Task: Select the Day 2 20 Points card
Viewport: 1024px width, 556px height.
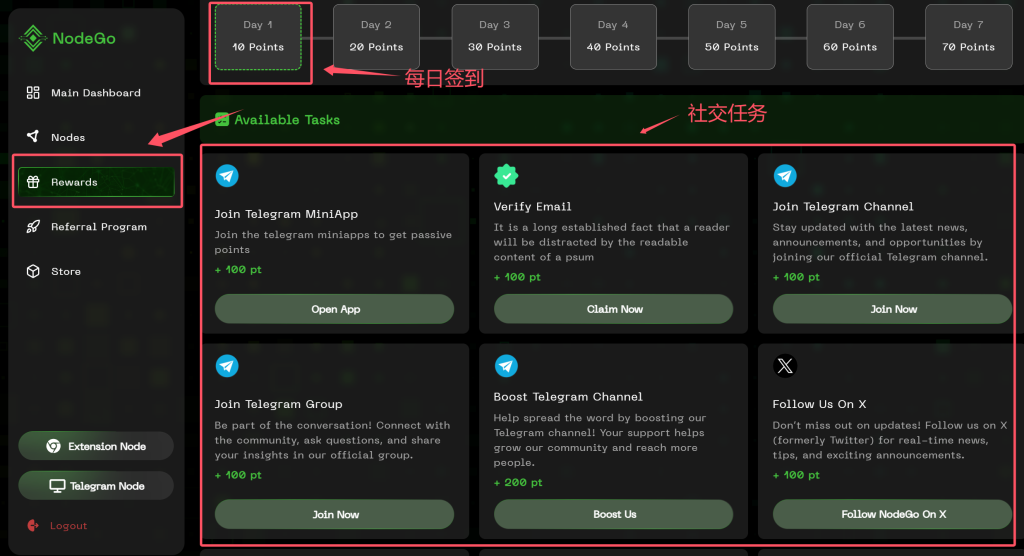Action: [x=376, y=37]
